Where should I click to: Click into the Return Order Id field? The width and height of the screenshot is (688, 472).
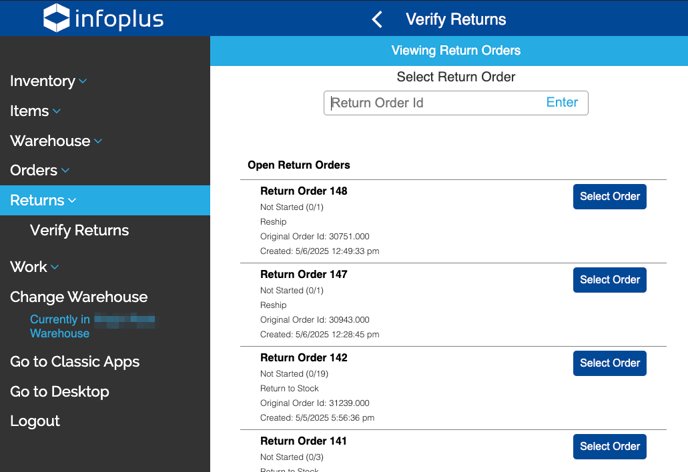click(434, 103)
